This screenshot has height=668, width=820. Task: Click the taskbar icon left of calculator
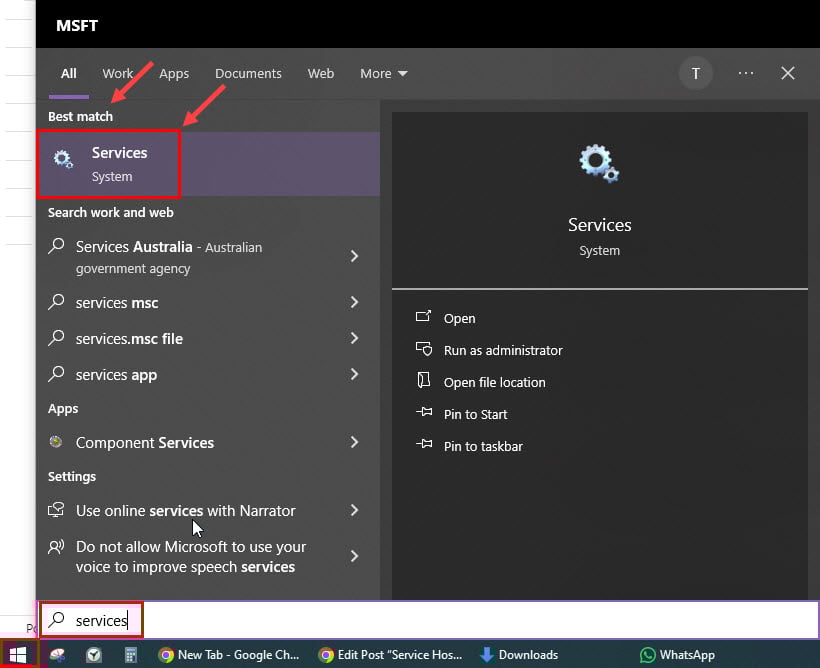[x=94, y=654]
